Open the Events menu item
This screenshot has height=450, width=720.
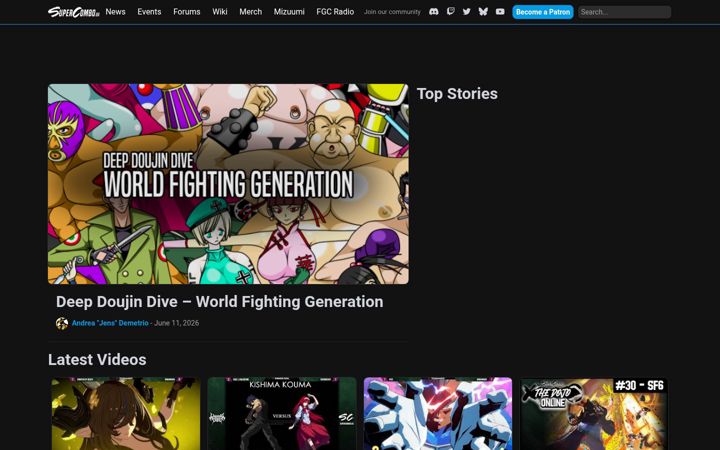pyautogui.click(x=149, y=11)
